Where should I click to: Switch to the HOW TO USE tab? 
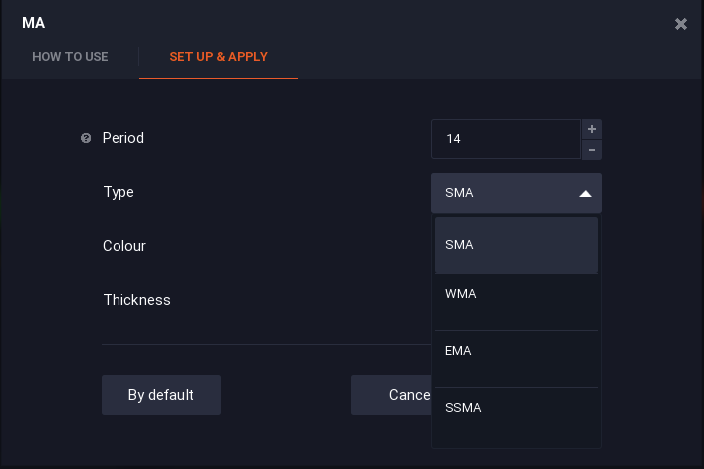coord(70,57)
